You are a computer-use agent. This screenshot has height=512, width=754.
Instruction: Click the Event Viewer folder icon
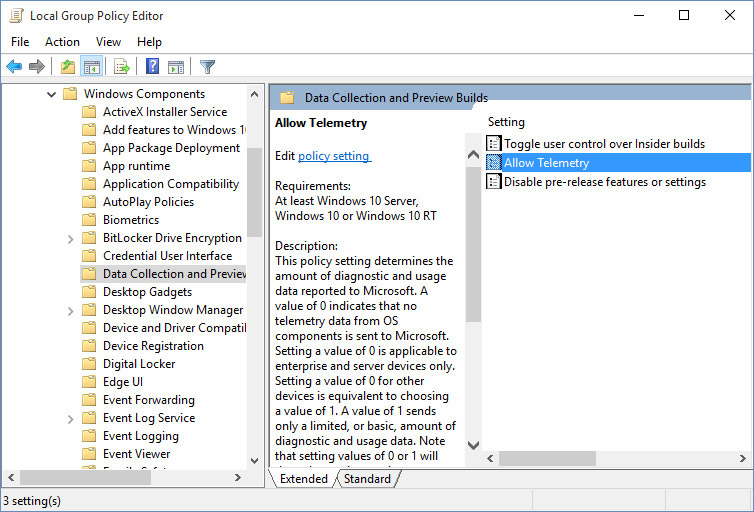[89, 454]
